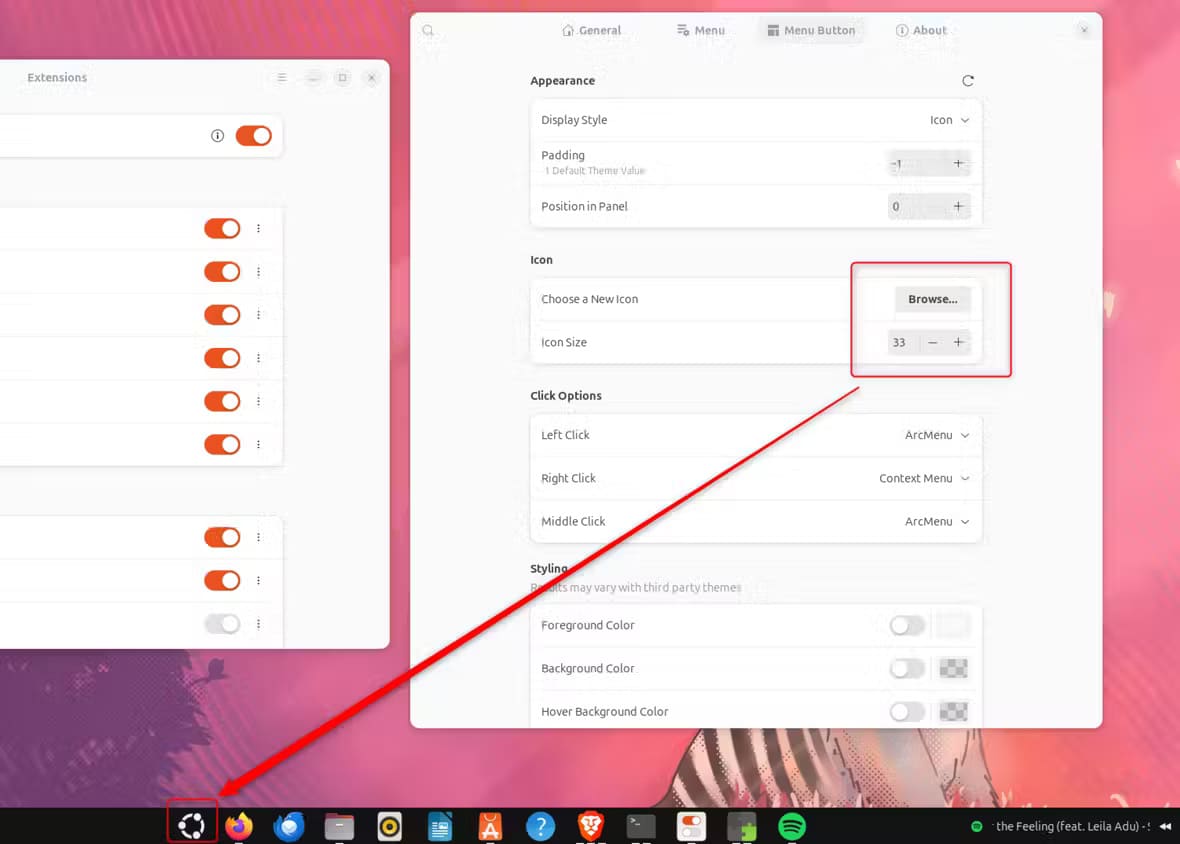
Task: Open the App Center from the dock
Action: click(x=490, y=826)
